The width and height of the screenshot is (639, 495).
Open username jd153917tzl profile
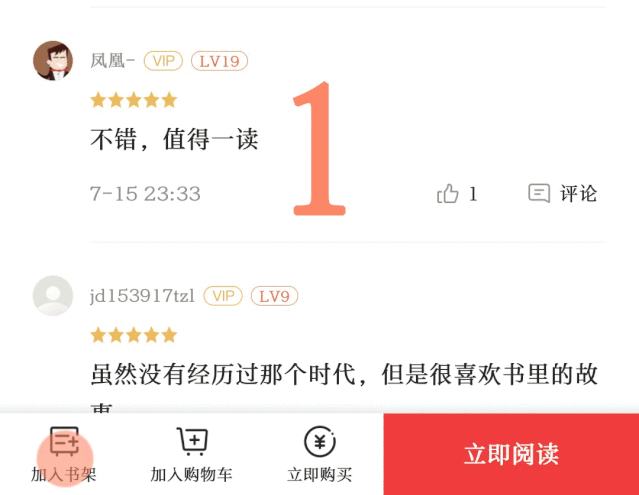(142, 296)
